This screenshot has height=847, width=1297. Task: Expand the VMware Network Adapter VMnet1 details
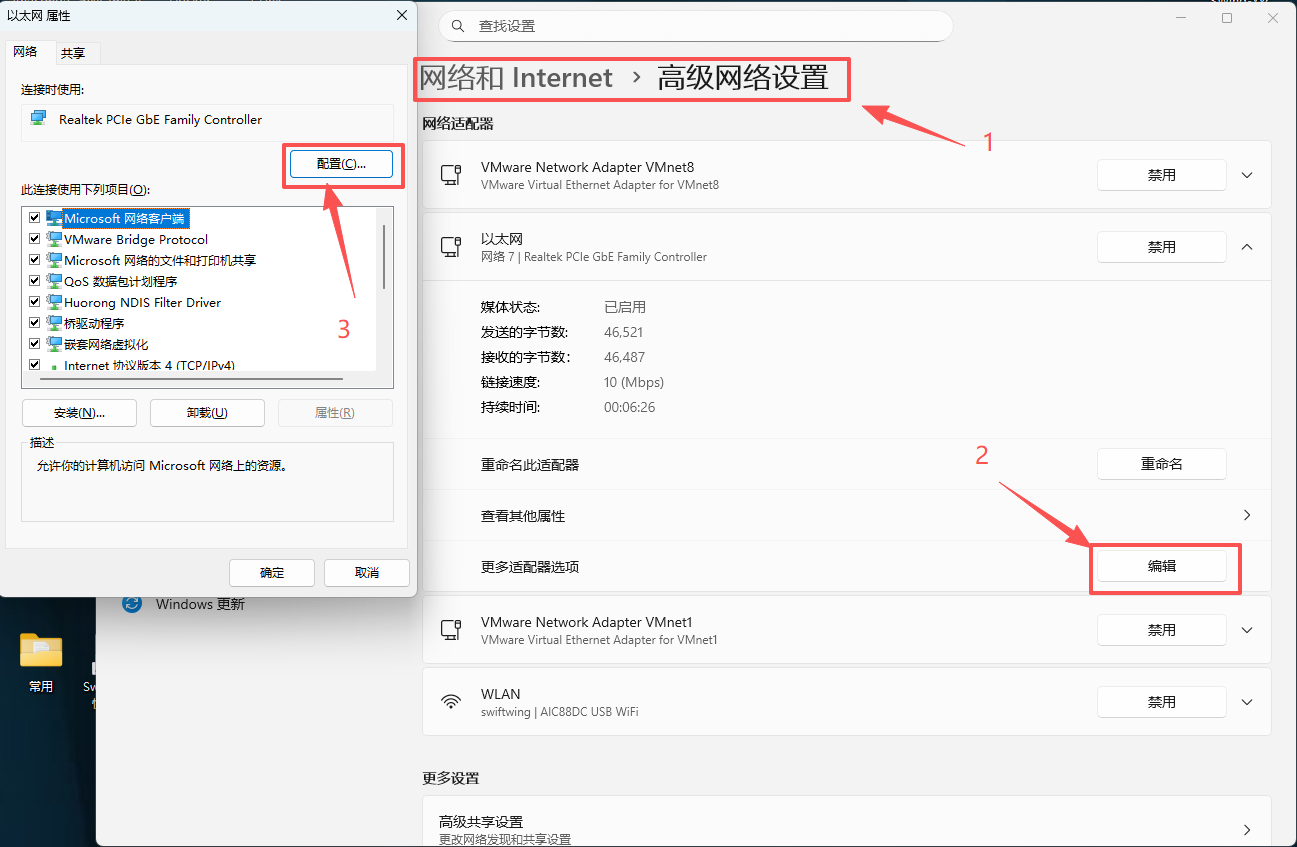tap(1247, 630)
